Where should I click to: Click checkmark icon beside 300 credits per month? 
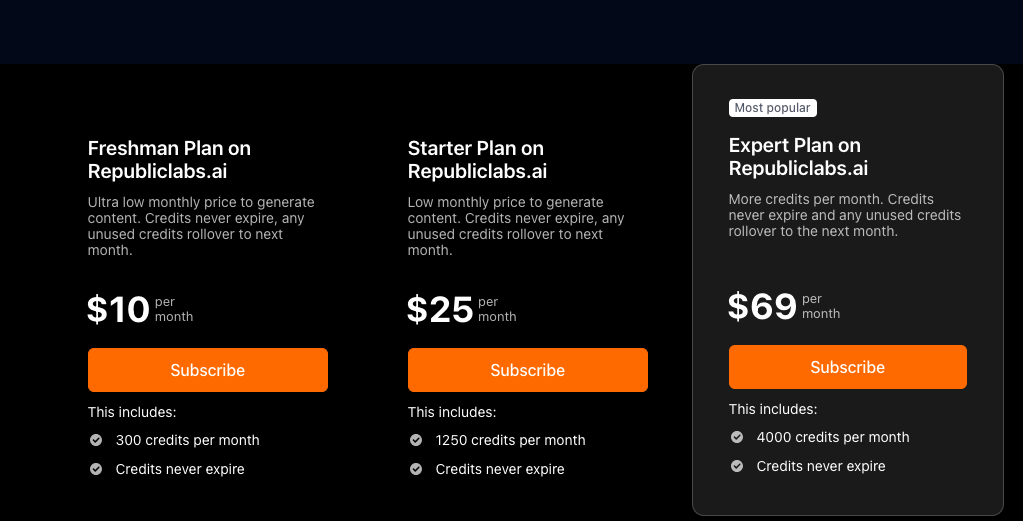click(x=96, y=440)
